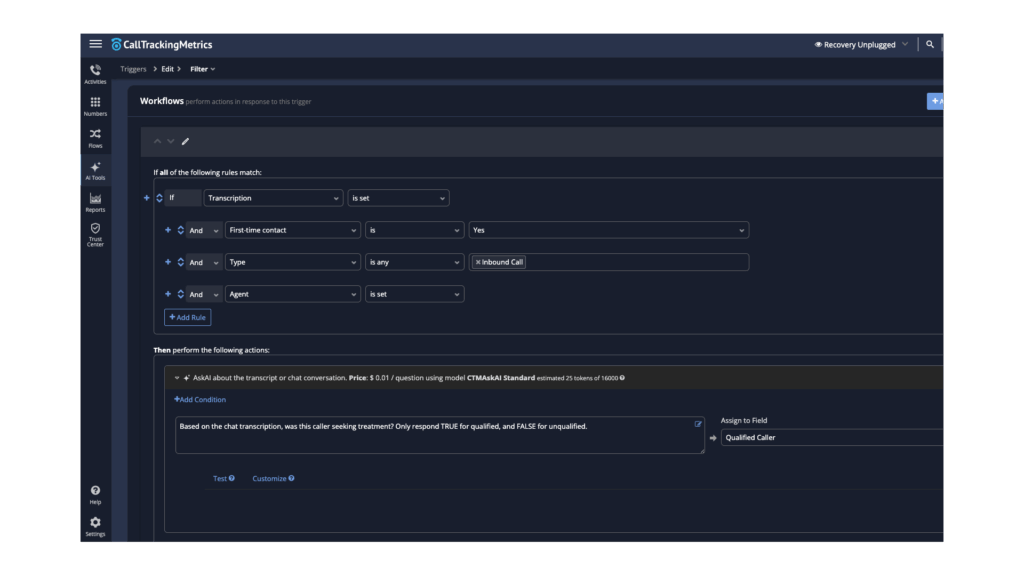Open the 'is any' operator dropdown
The width and height of the screenshot is (1024, 576).
click(415, 262)
